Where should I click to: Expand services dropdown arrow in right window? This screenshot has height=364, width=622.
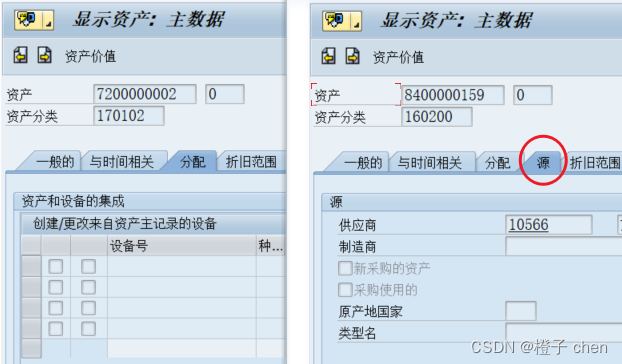356,21
